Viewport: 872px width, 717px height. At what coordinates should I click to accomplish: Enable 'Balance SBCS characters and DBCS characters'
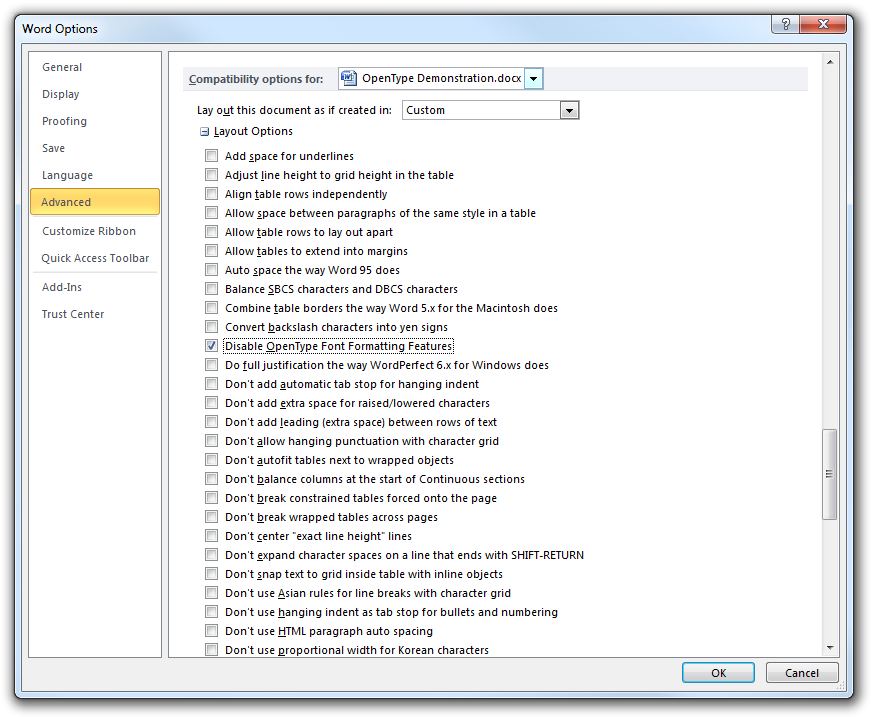click(211, 288)
